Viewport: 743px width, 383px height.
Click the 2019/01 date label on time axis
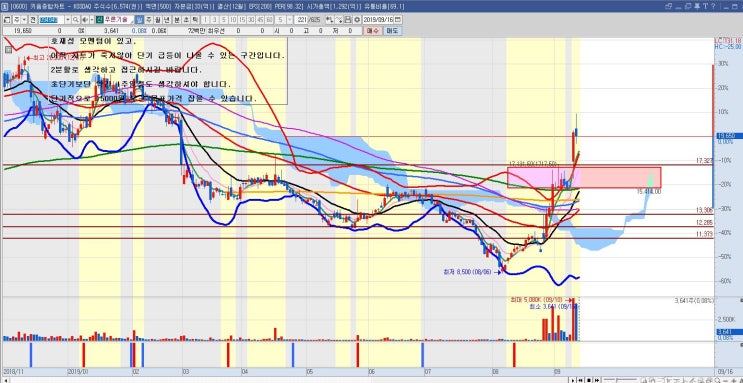(77, 371)
